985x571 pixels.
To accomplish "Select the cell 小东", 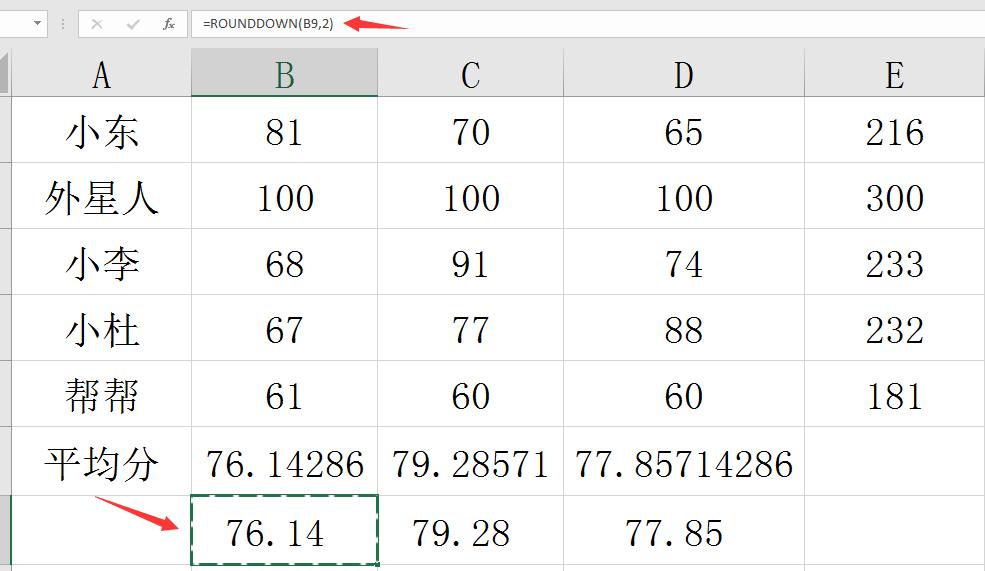I will pos(101,130).
